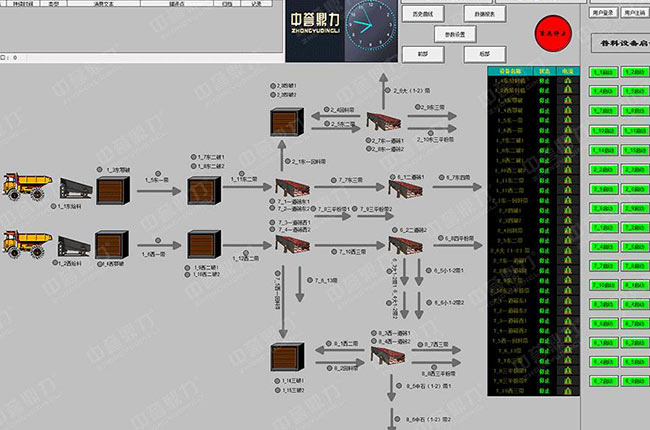Click the bottom-left crusher box 1_14
650x430 pixels.
(288, 359)
